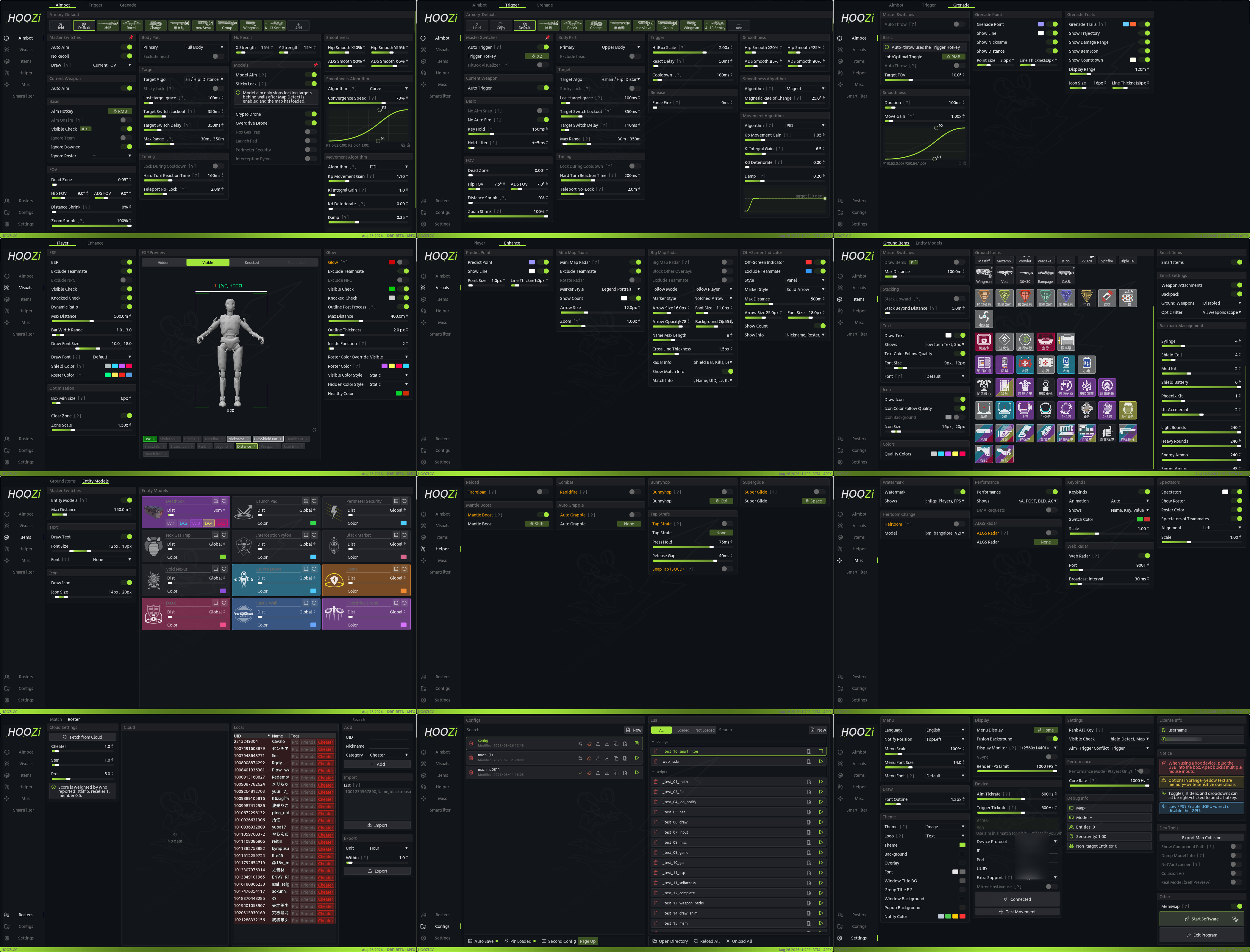Screen dimensions: 1250x952
Task: Click Export Map Collision
Action: [1201, 837]
